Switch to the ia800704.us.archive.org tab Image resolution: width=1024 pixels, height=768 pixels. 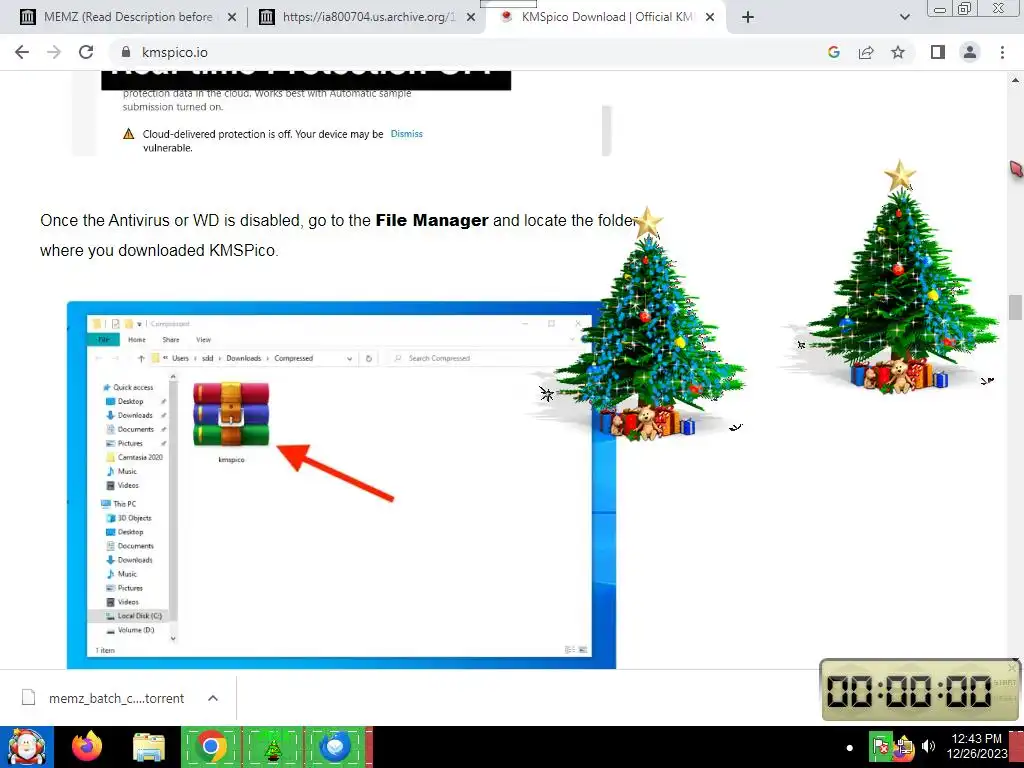pos(367,17)
